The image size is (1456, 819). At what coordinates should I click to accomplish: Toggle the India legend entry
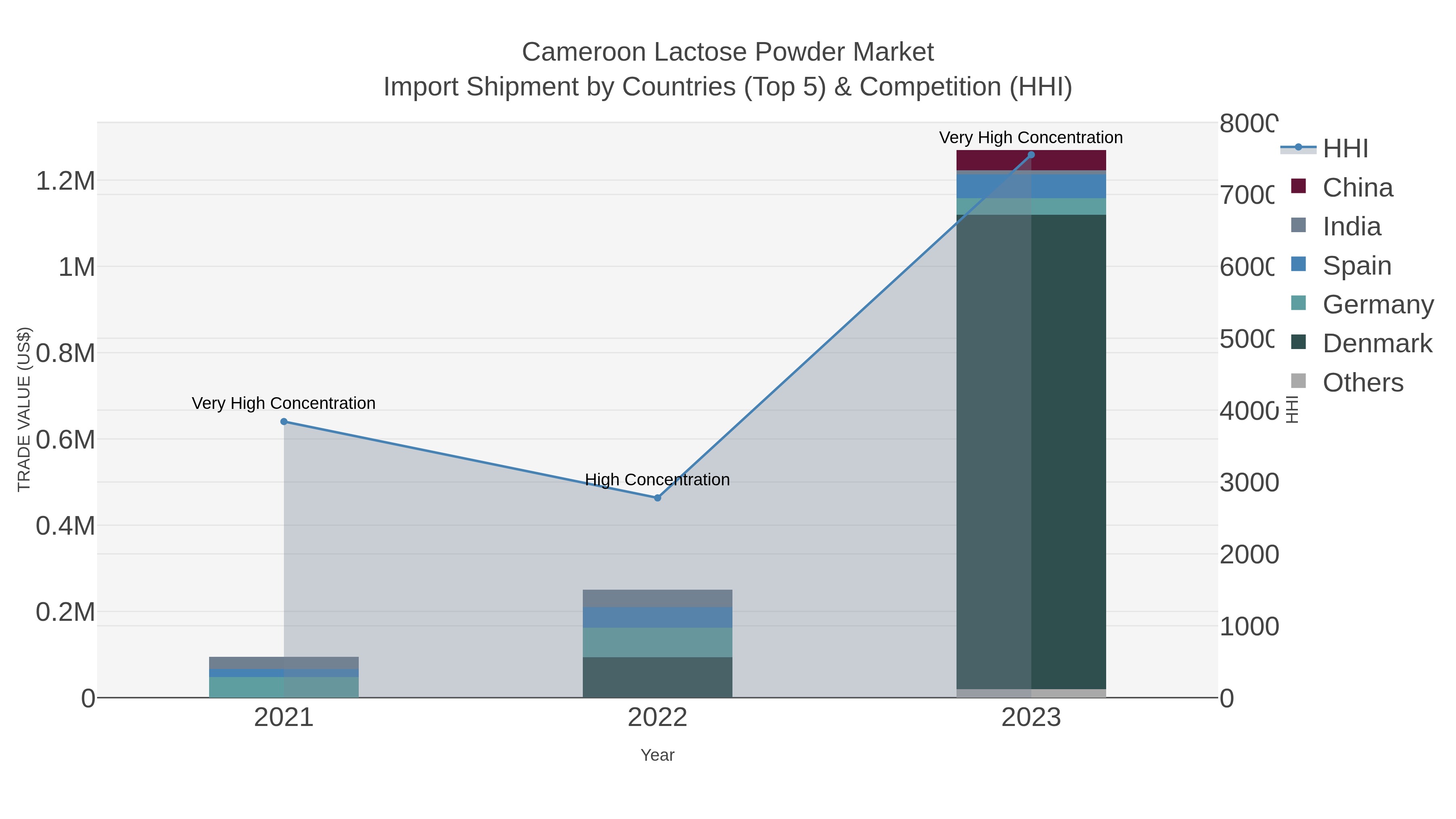(1336, 226)
